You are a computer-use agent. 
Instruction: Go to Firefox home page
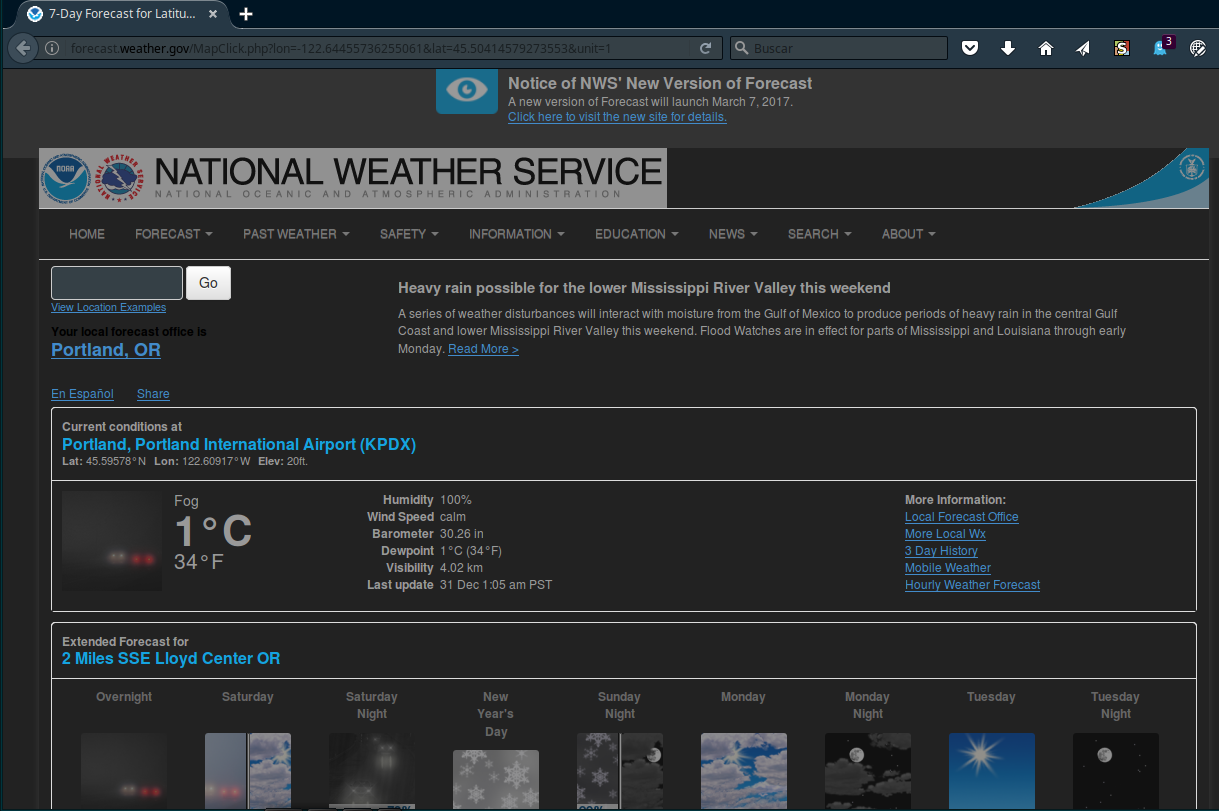coord(1045,47)
